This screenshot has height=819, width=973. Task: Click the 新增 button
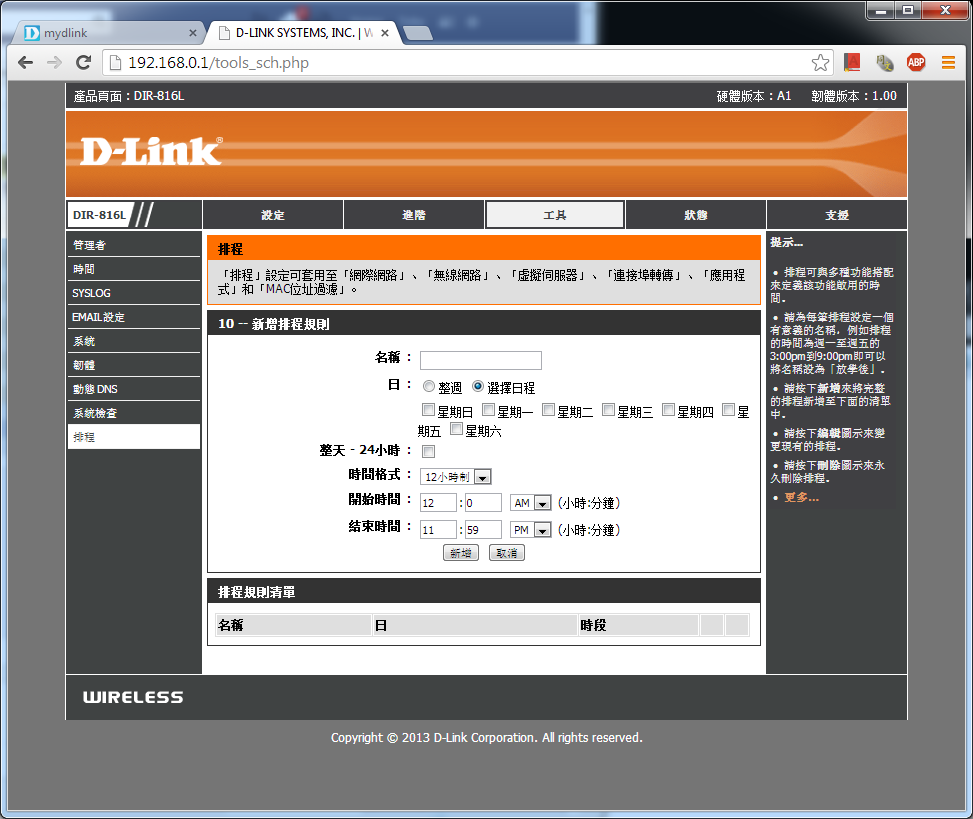(x=460, y=553)
